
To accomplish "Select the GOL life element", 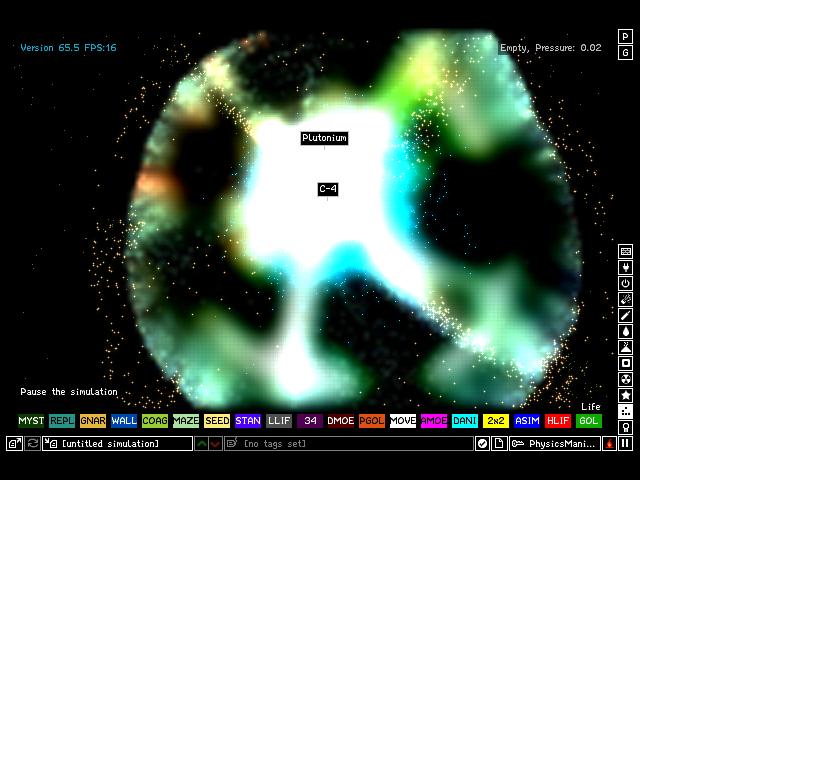I will click(x=589, y=421).
